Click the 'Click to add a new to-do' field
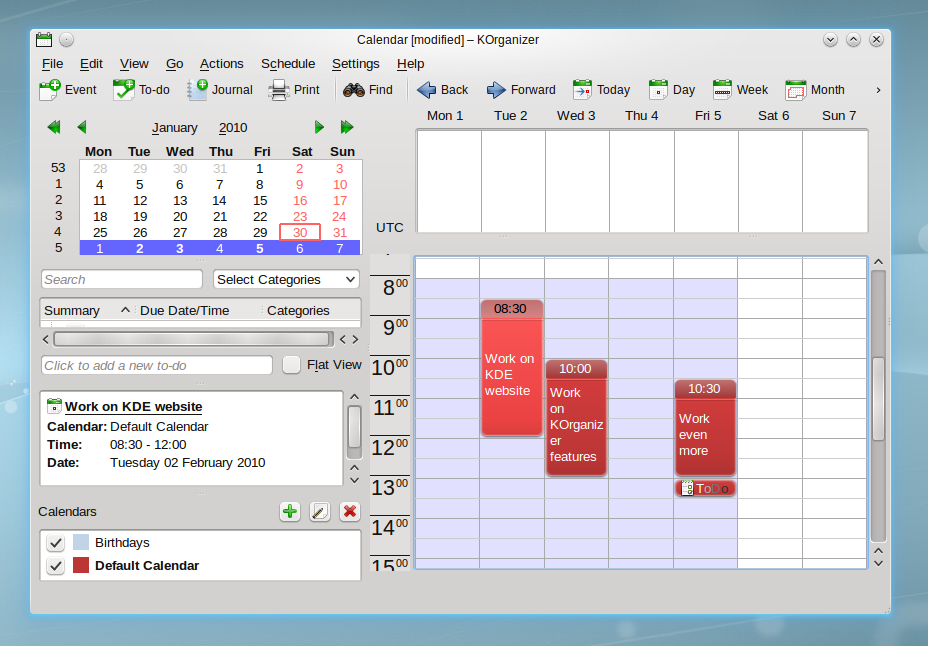Viewport: 928px width, 646px height. tap(157, 365)
